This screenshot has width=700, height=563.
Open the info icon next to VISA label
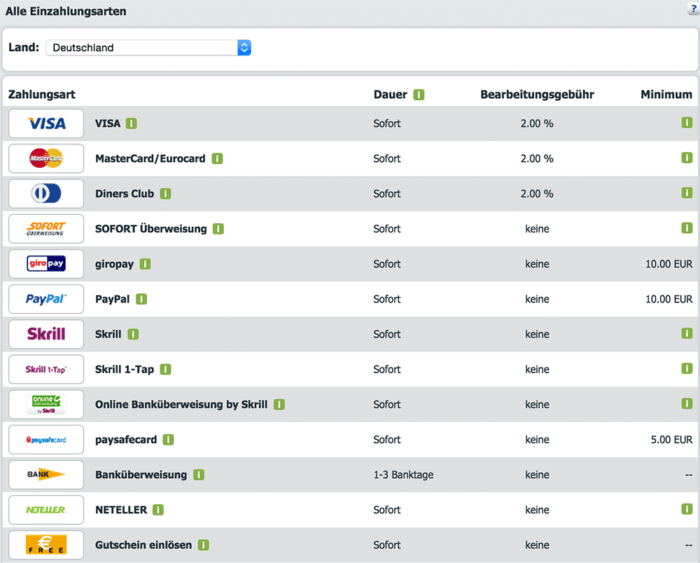click(131, 123)
